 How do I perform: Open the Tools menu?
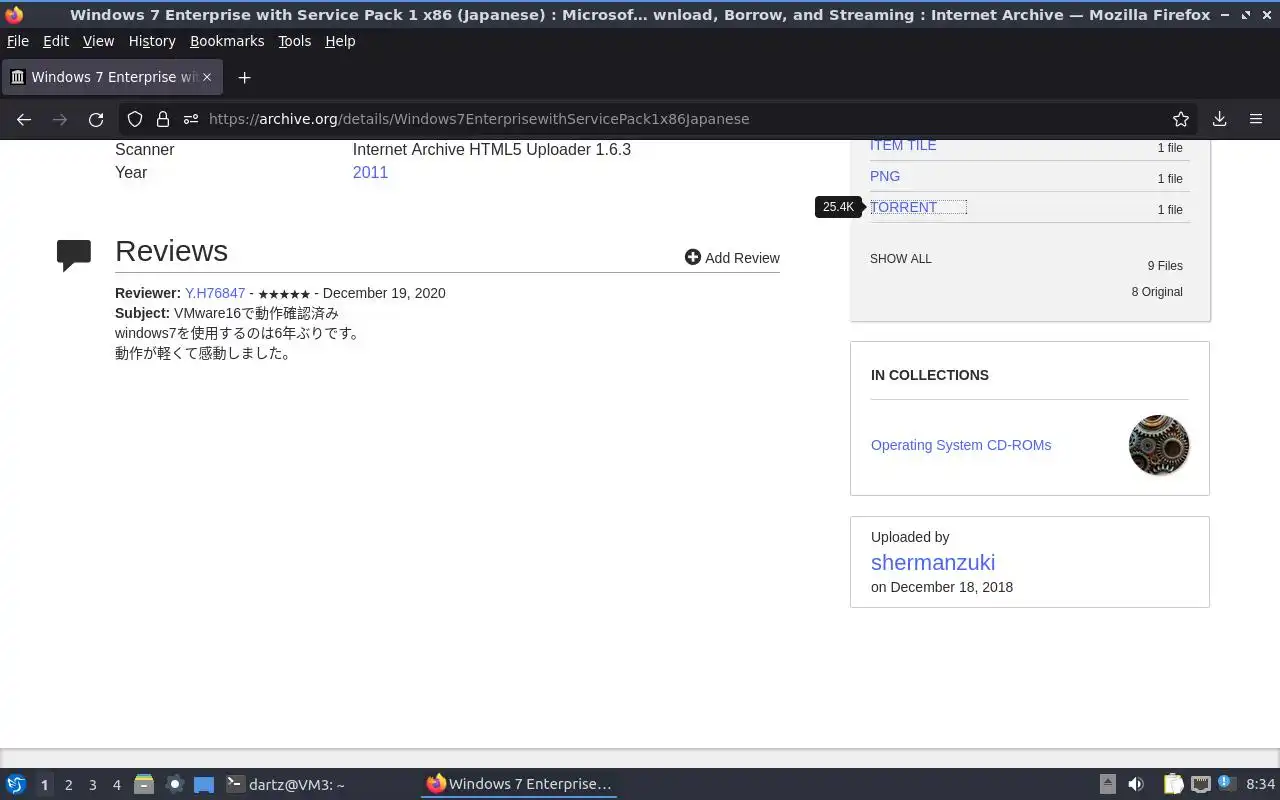click(x=295, y=41)
